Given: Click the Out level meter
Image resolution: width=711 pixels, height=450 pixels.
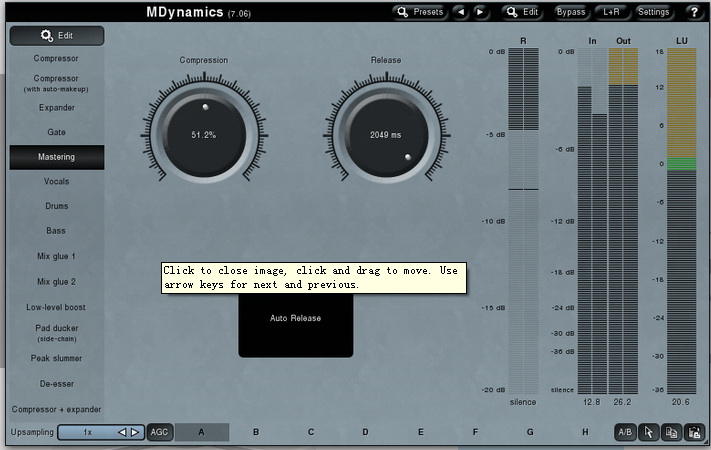Looking at the screenshot, I should [623, 220].
